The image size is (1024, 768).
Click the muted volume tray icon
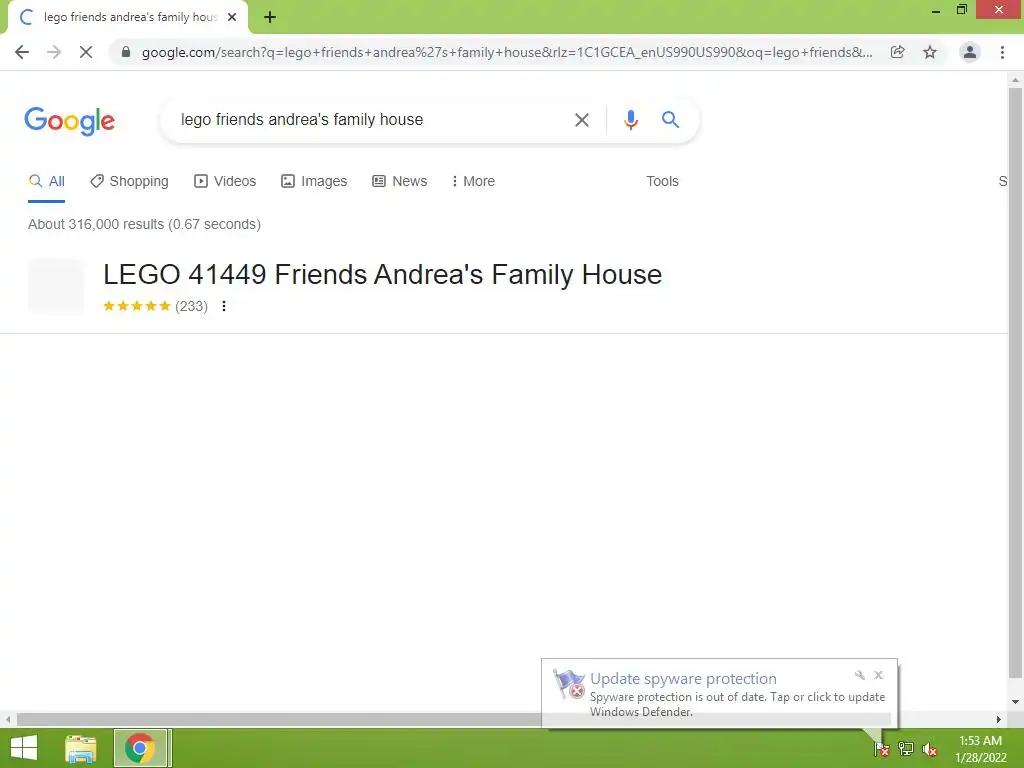click(930, 749)
